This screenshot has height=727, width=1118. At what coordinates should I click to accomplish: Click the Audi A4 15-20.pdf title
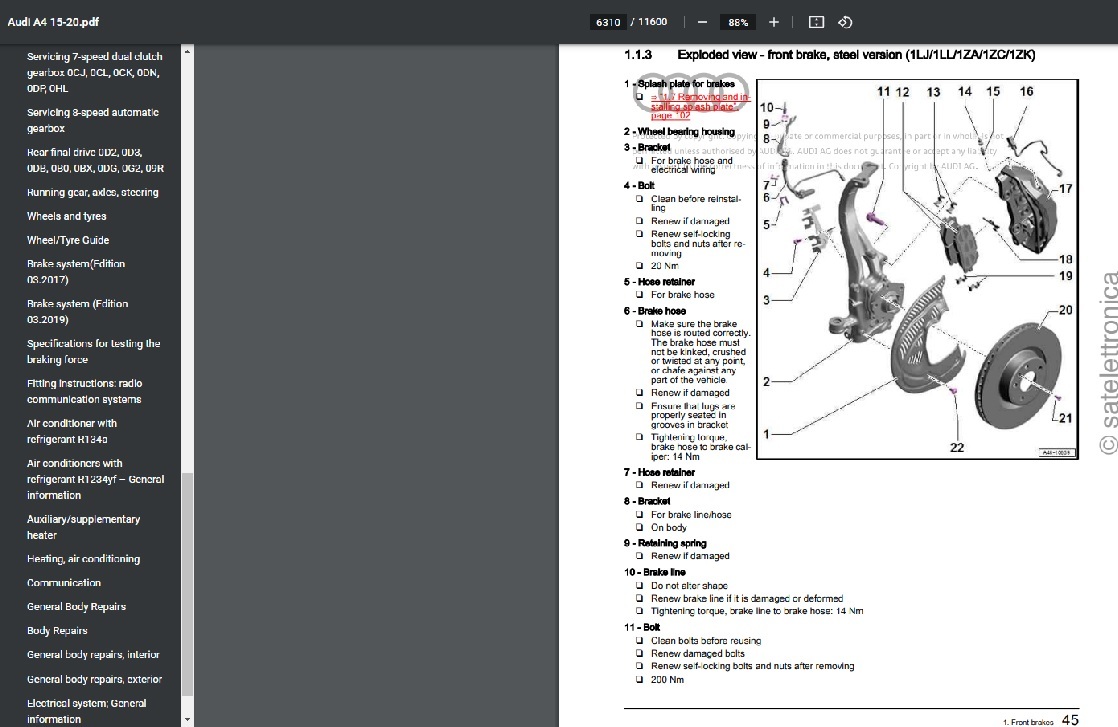(53, 22)
